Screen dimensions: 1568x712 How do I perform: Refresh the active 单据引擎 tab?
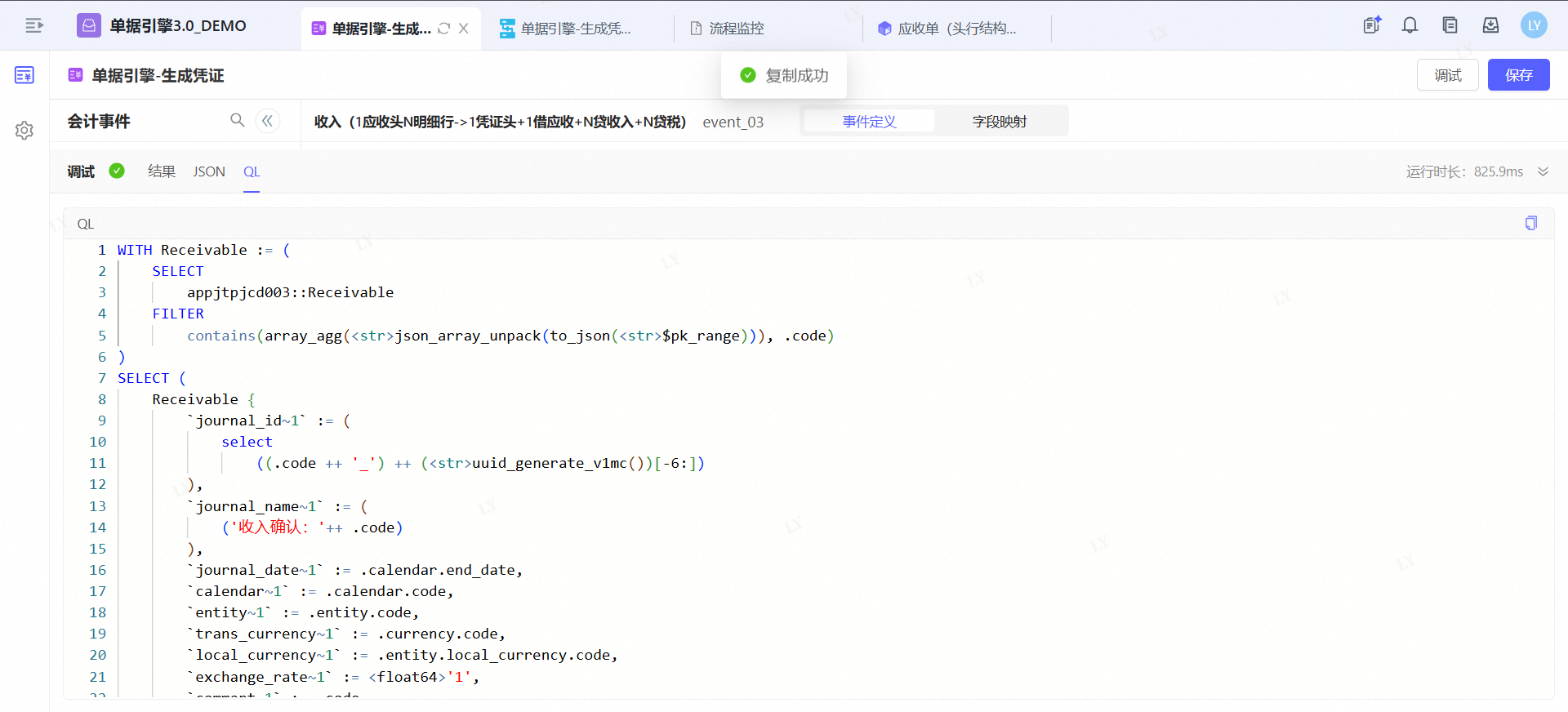[x=444, y=29]
